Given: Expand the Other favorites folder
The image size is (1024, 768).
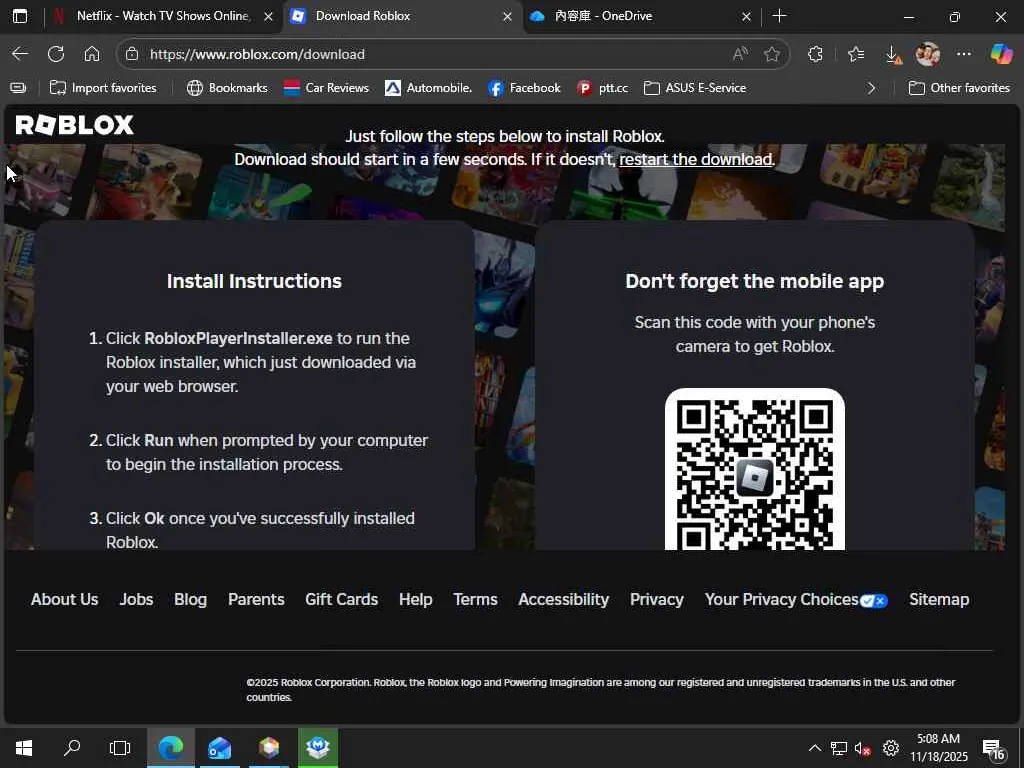Looking at the screenshot, I should pos(959,88).
